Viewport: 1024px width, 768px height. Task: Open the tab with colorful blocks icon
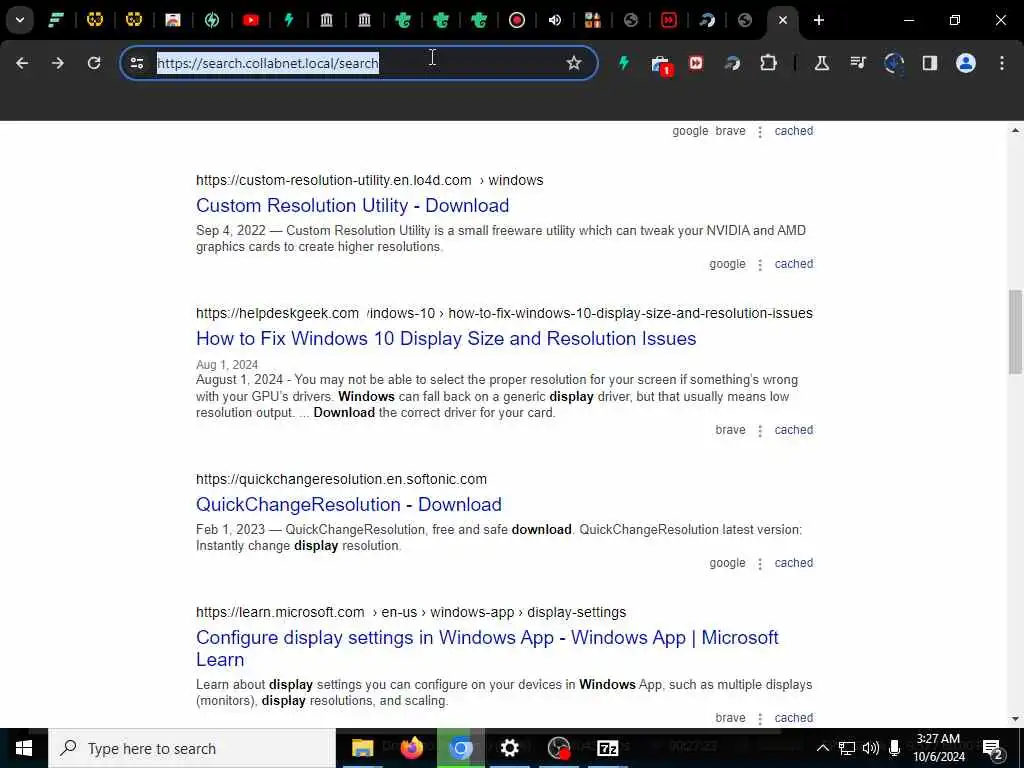pyautogui.click(x=592, y=20)
